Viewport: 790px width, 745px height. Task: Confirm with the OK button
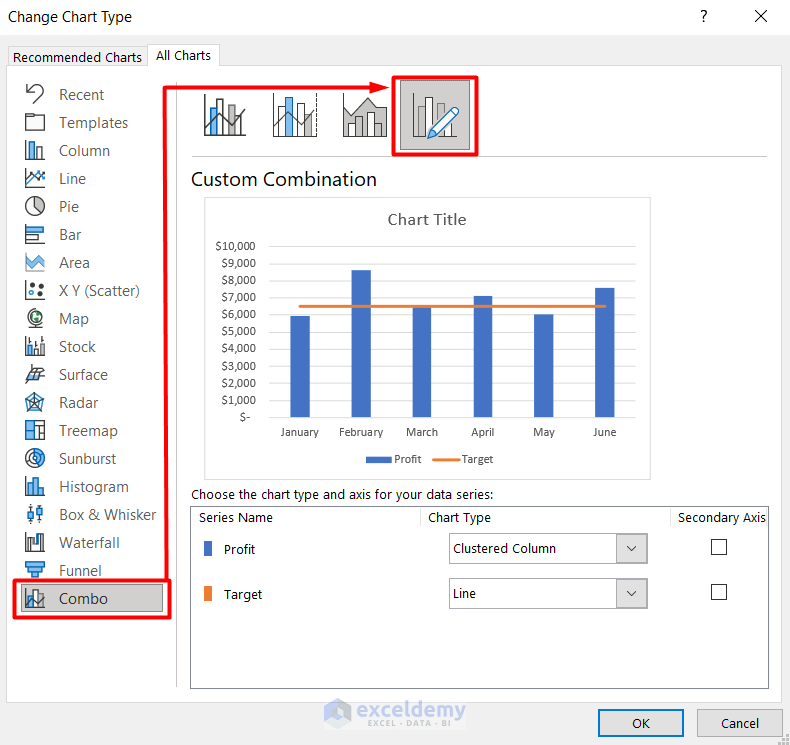point(640,723)
